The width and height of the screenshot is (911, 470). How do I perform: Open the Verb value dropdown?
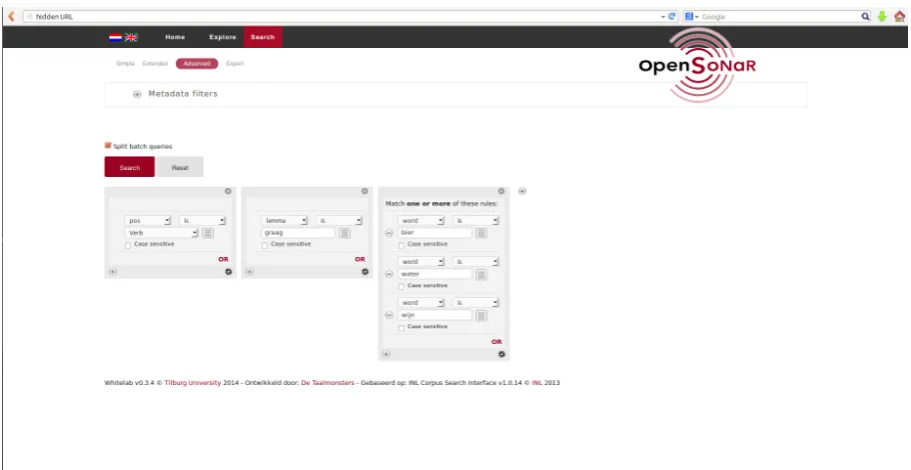click(162, 233)
